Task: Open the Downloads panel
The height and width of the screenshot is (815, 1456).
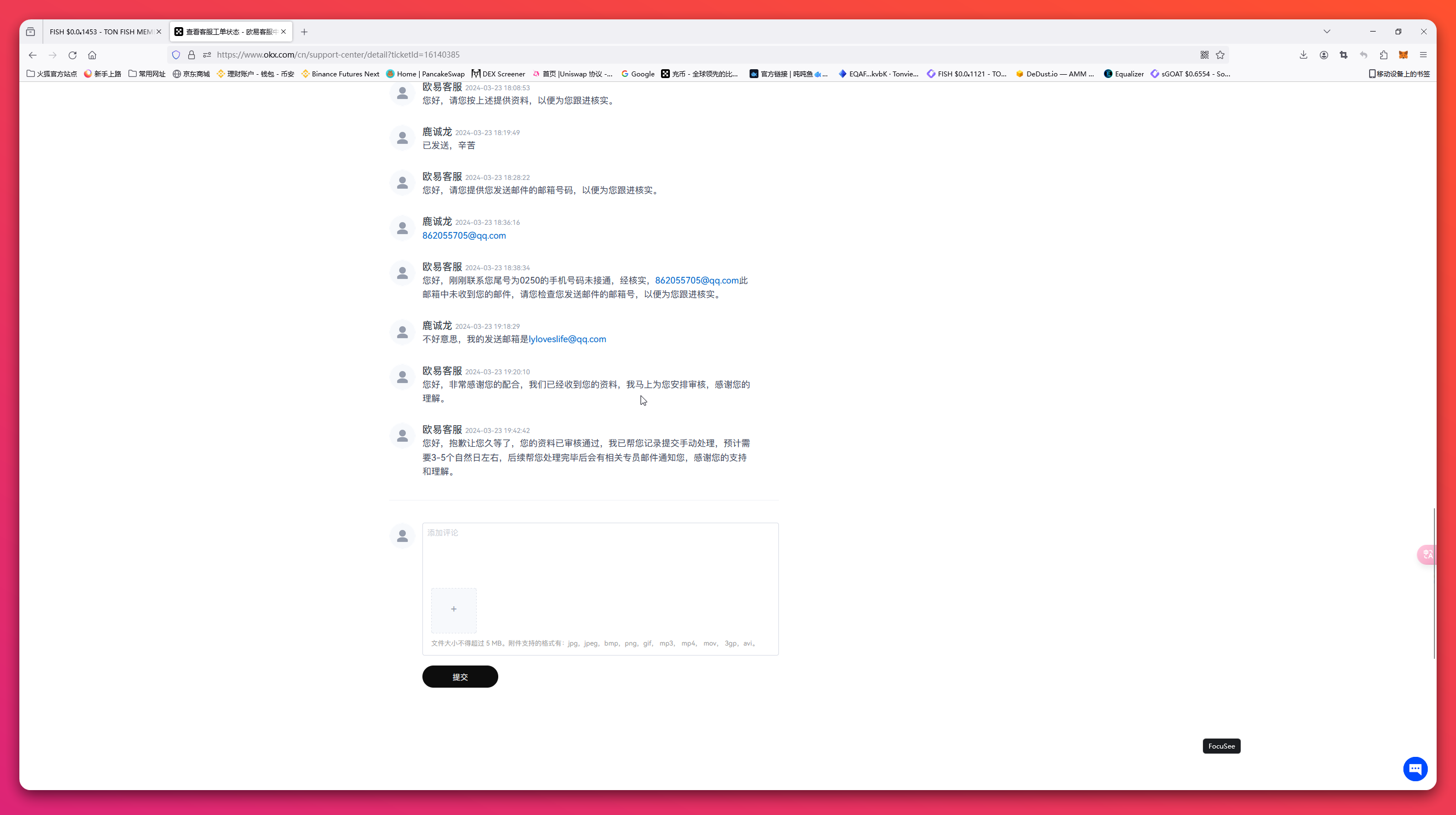Action: (x=1303, y=55)
